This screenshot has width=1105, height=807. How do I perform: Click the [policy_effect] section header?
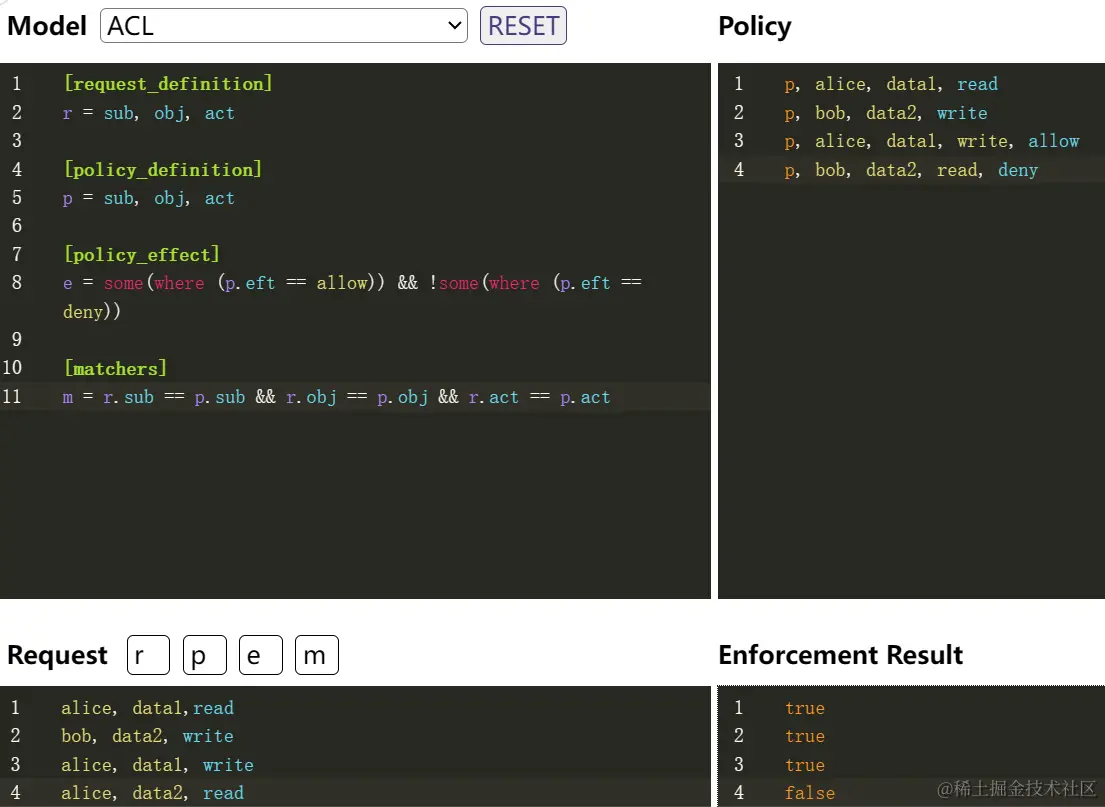click(142, 254)
